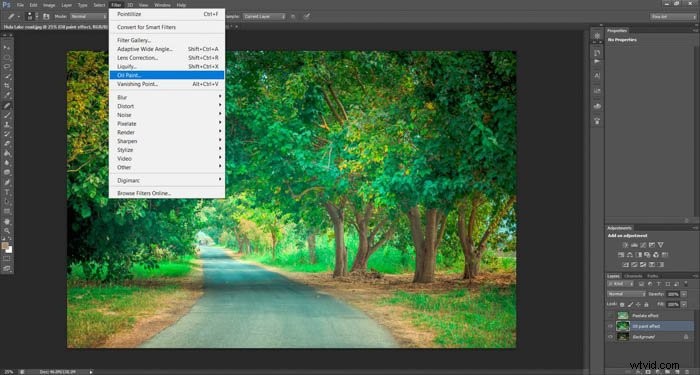Choose Liquify from Filter menu
This screenshot has width=700, height=375.
point(167,67)
